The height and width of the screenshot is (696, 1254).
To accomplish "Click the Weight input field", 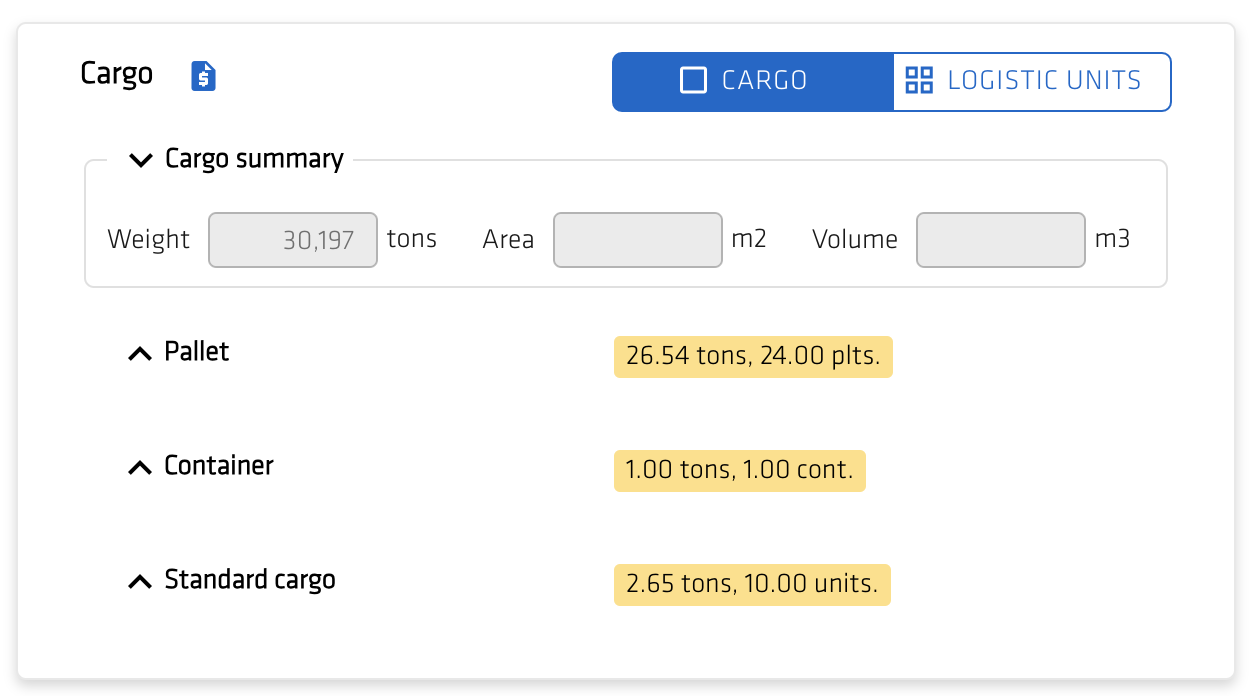I will (x=293, y=240).
